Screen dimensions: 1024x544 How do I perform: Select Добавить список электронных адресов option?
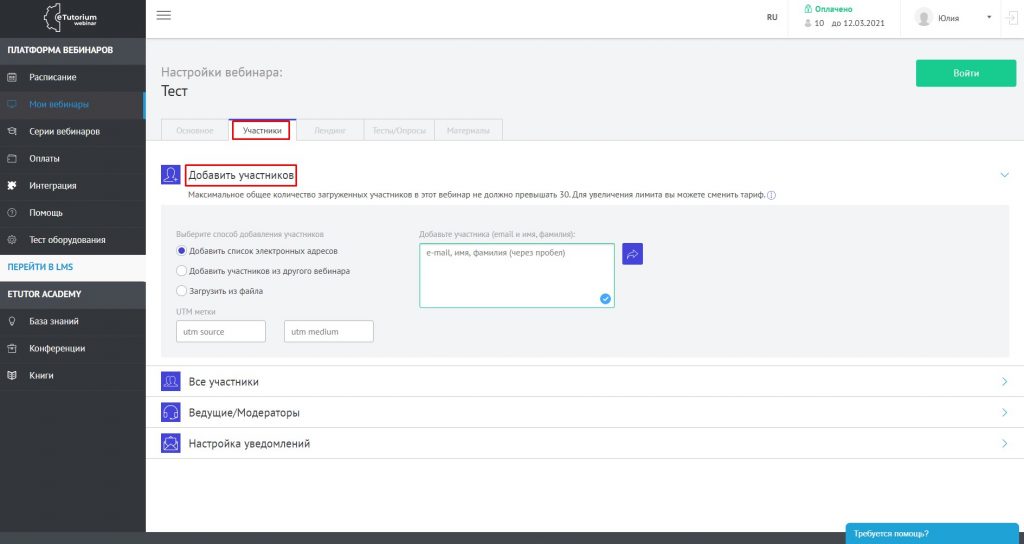click(x=181, y=251)
